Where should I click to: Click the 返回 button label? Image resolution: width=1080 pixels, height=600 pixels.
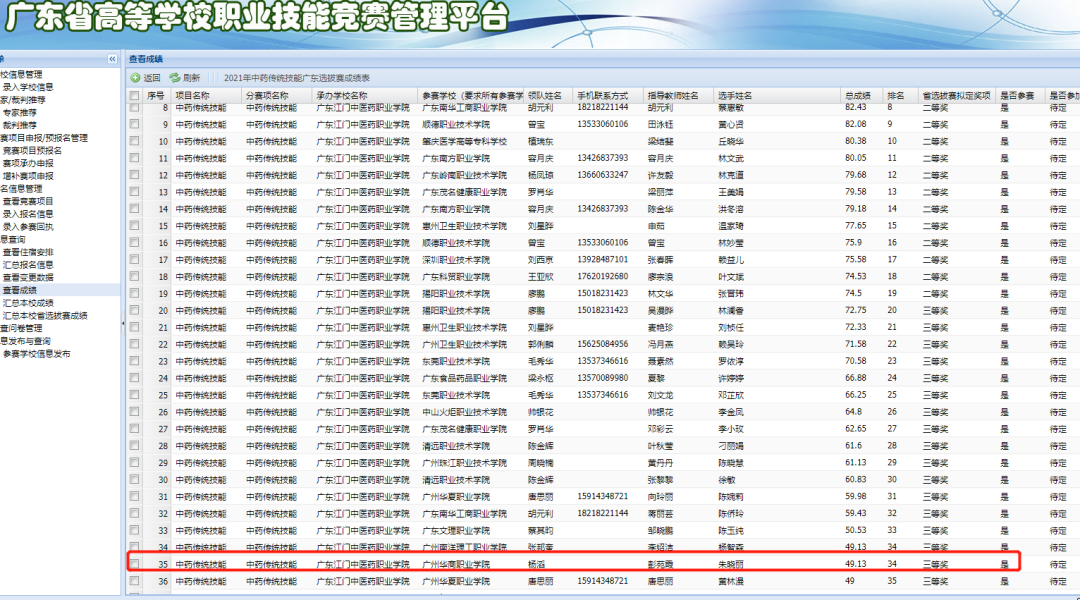[x=152, y=77]
